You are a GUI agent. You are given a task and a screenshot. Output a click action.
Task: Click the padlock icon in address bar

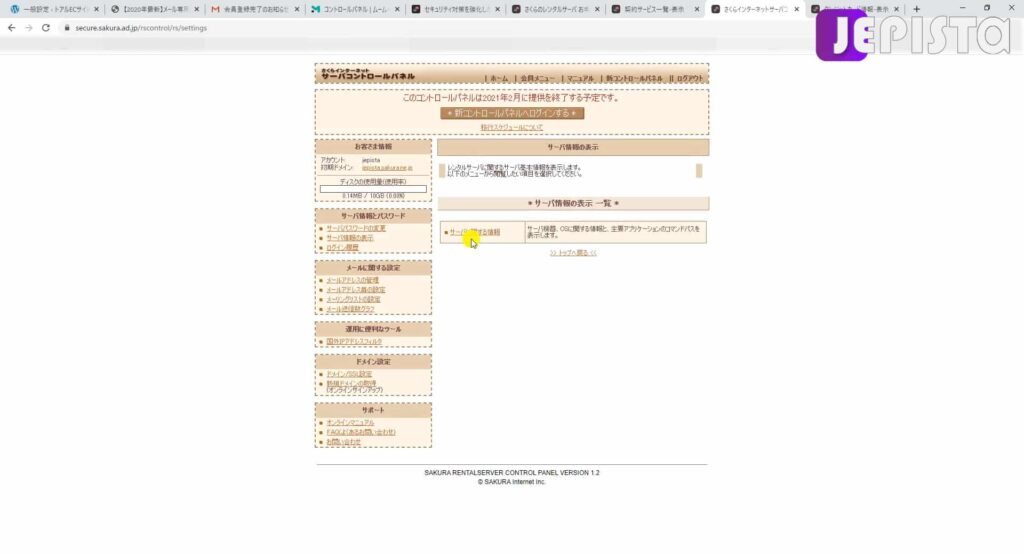pos(67,28)
